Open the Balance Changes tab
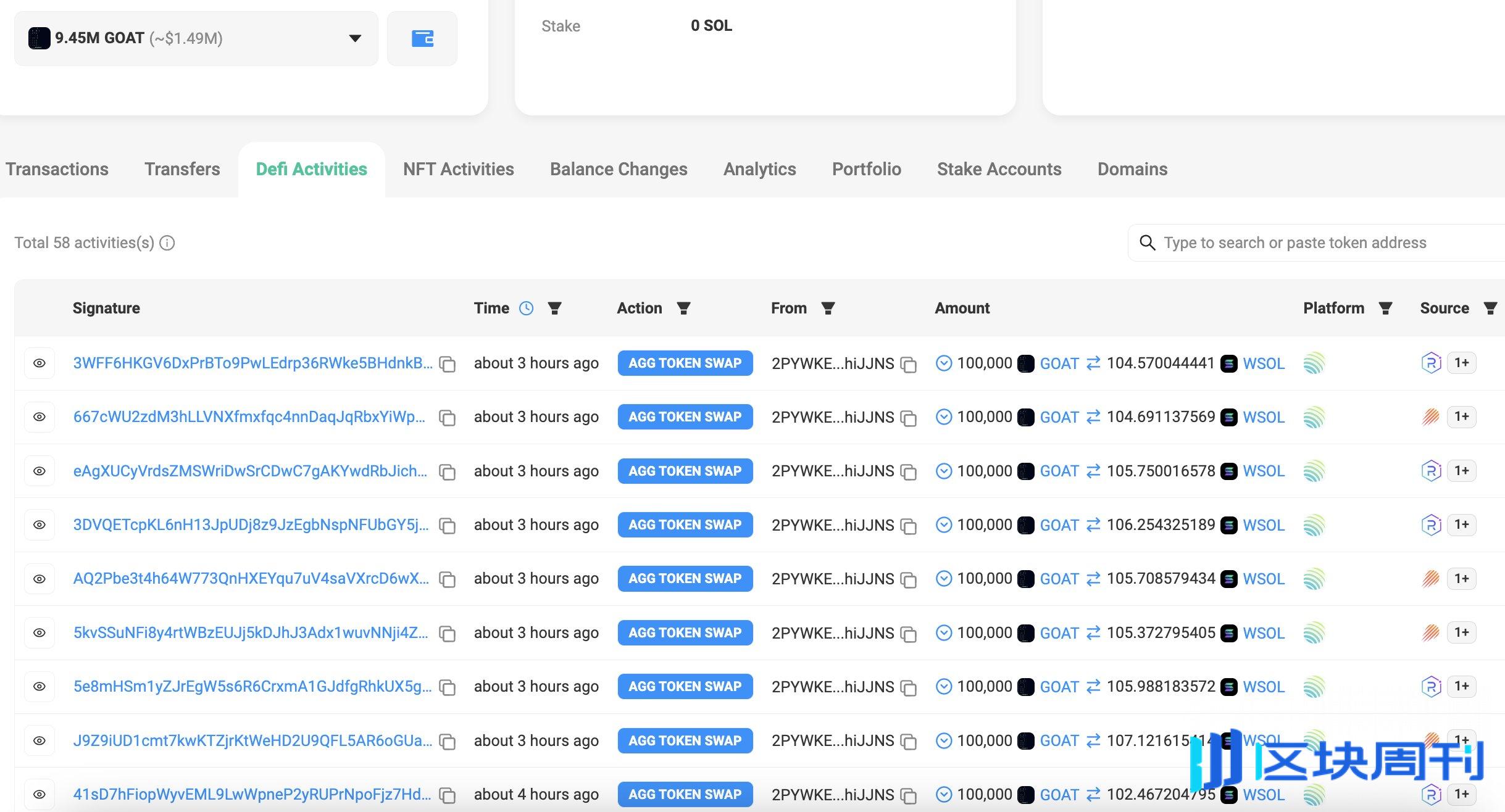This screenshot has height=812, width=1505. [619, 169]
